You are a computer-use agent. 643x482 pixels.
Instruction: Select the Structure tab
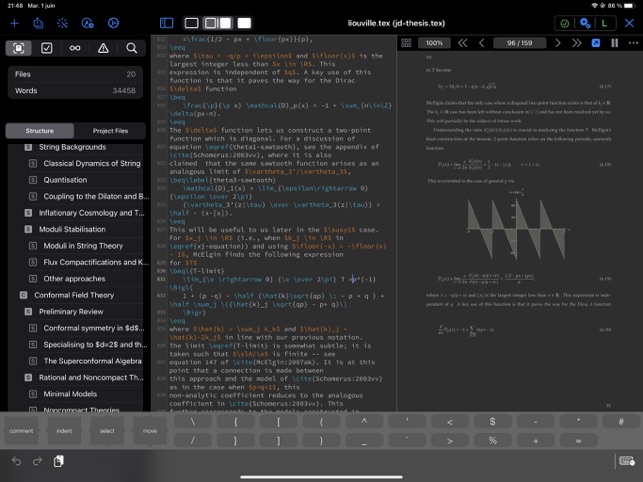[x=40, y=130]
